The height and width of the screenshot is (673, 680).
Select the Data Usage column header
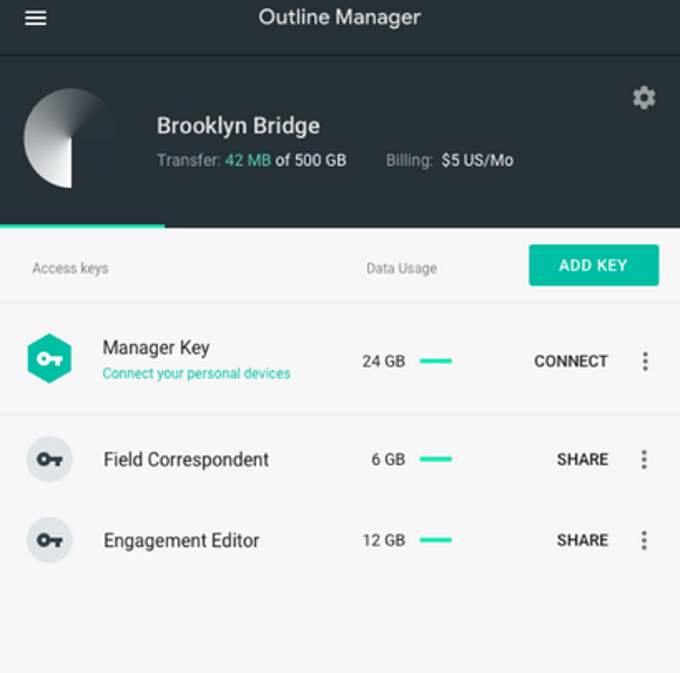(x=401, y=268)
